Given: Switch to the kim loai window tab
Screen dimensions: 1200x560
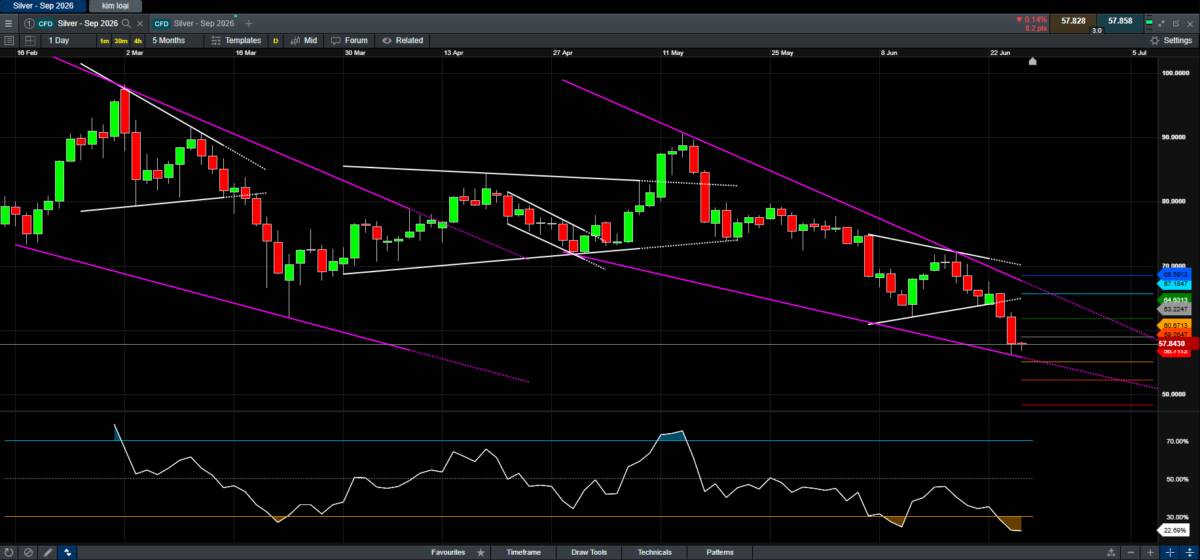Looking at the screenshot, I should coord(116,5).
